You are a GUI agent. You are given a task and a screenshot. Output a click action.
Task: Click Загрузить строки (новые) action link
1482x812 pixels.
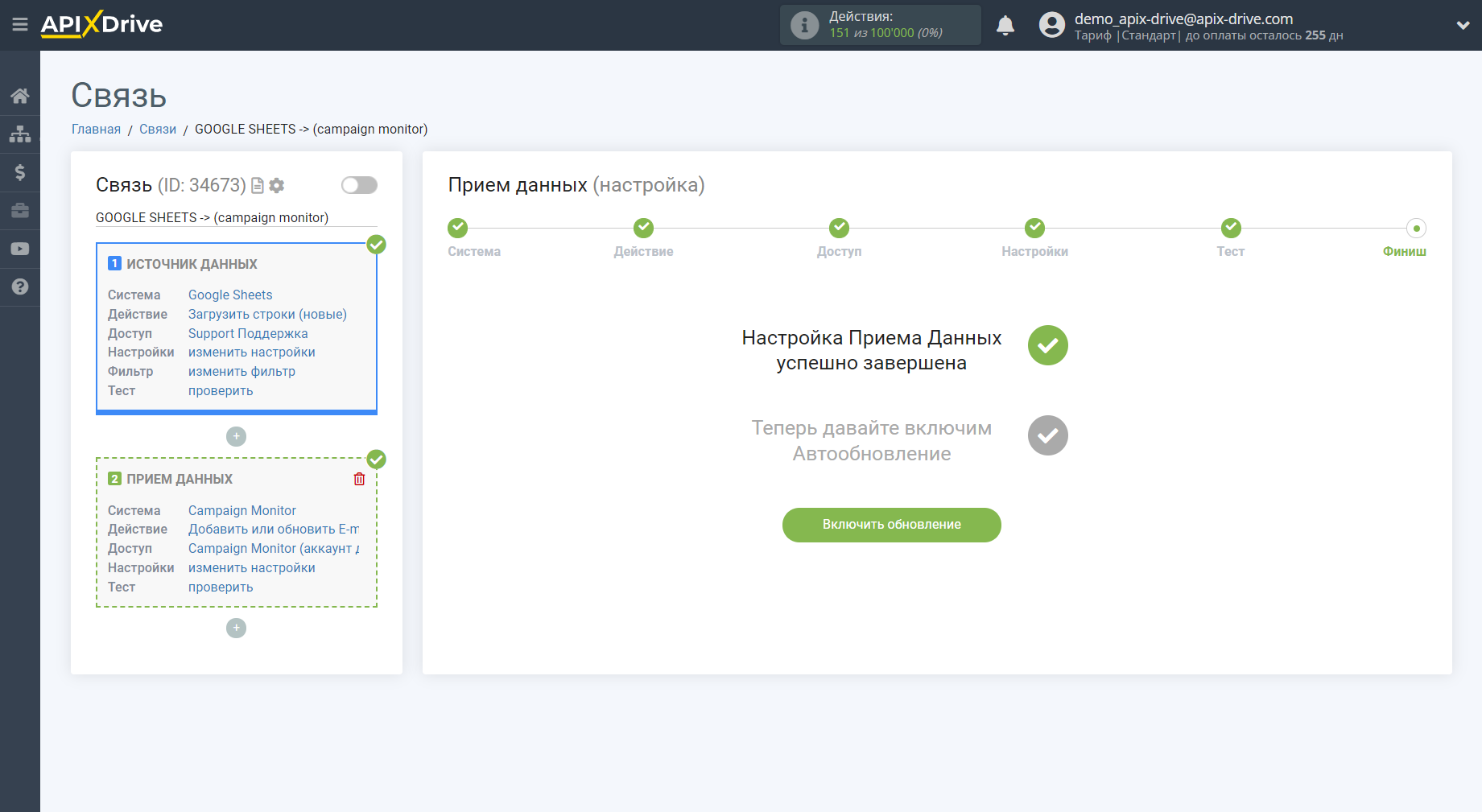tap(267, 314)
